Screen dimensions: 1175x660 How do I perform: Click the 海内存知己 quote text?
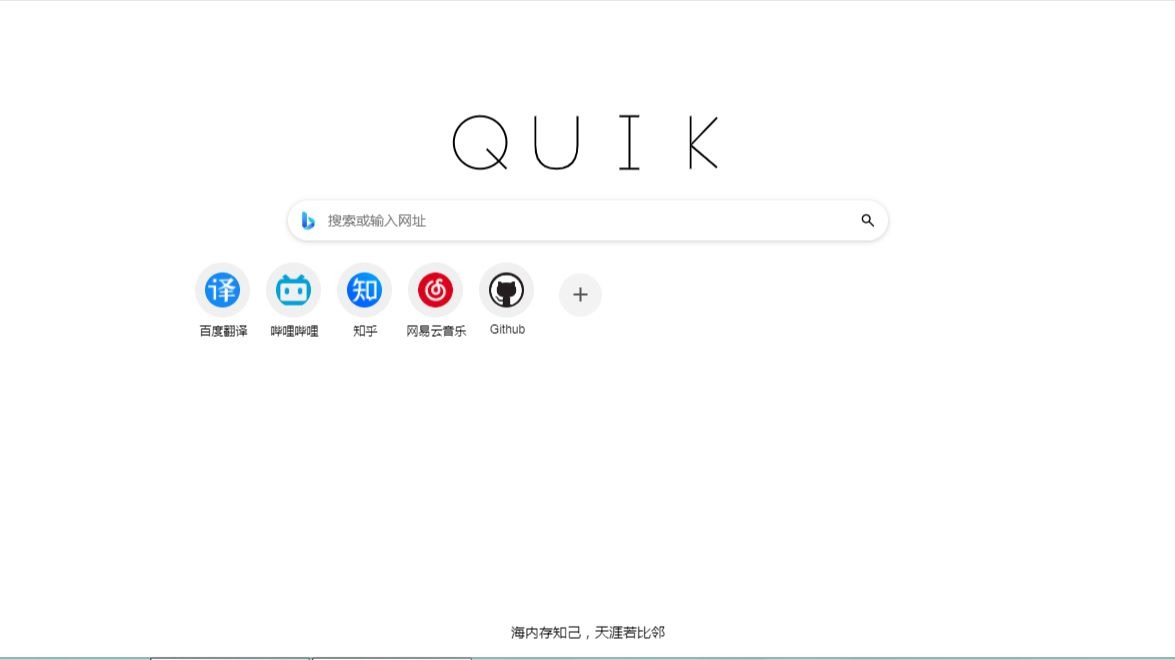click(546, 632)
